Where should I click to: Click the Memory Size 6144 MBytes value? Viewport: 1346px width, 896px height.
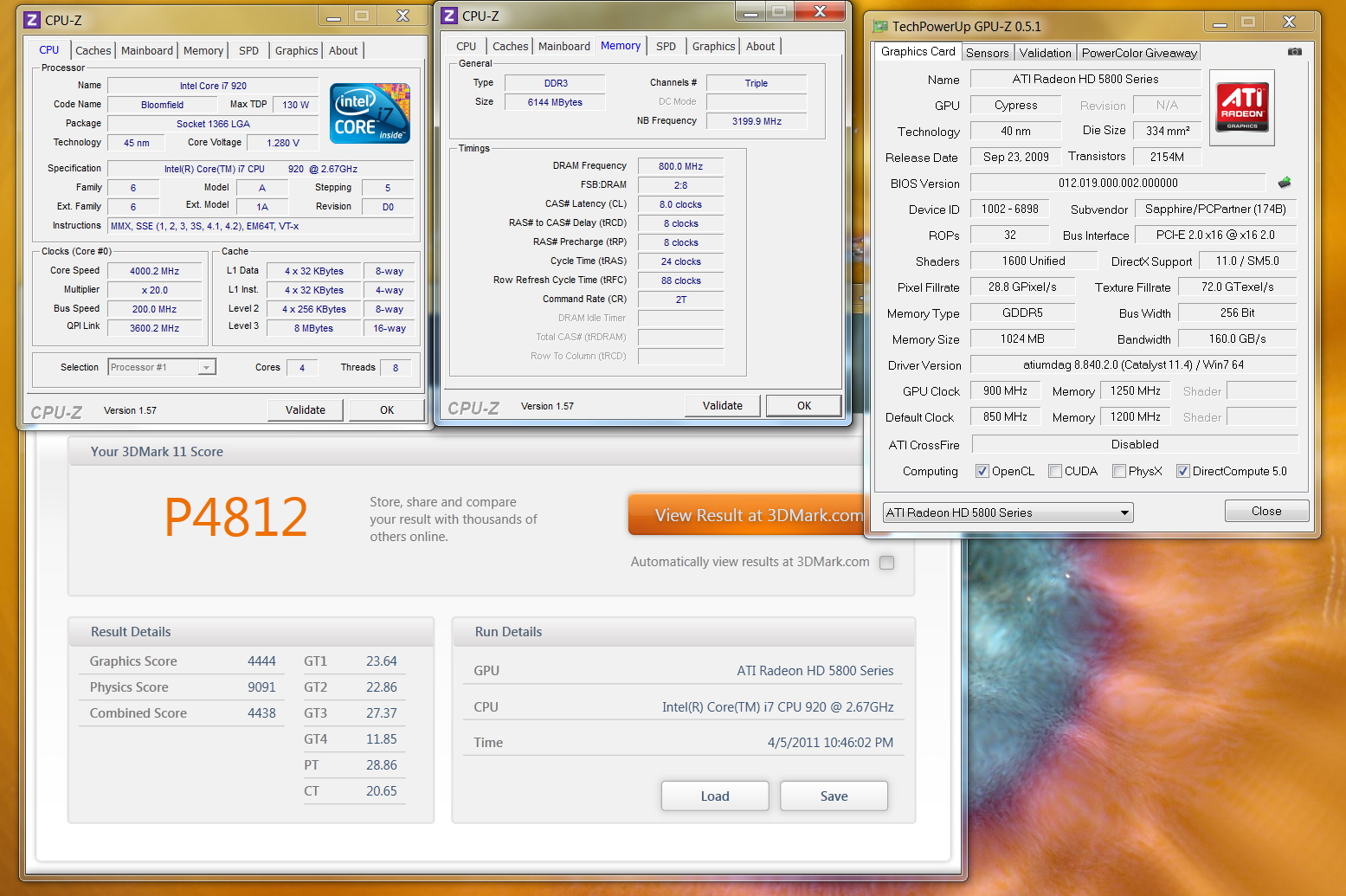point(555,102)
